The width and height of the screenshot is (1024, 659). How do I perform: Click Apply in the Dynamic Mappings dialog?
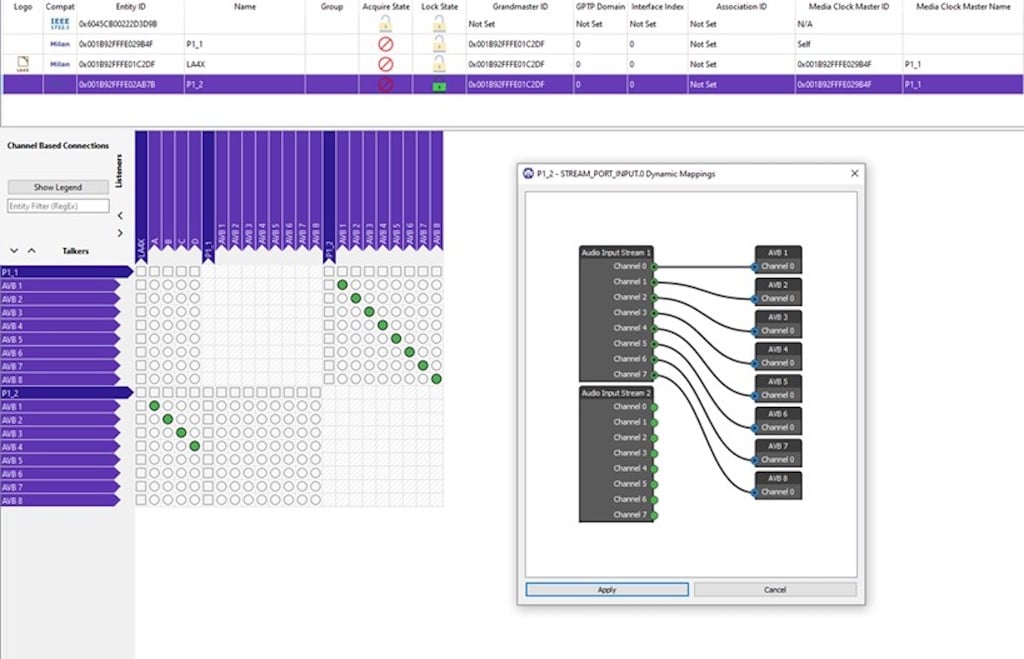(607, 590)
